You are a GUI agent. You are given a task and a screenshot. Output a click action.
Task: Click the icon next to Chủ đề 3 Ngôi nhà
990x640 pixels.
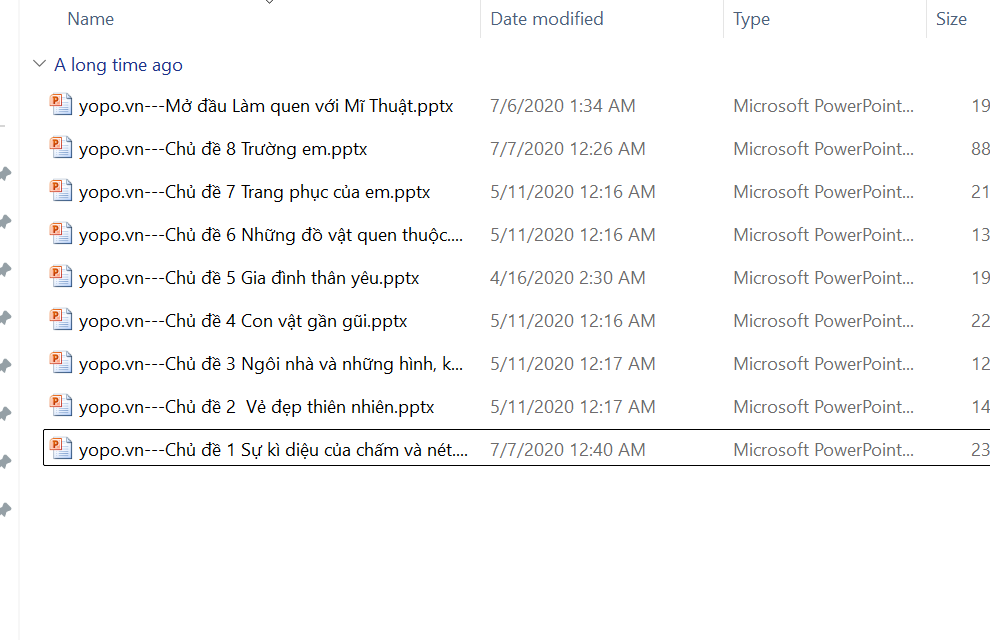pyautogui.click(x=62, y=363)
